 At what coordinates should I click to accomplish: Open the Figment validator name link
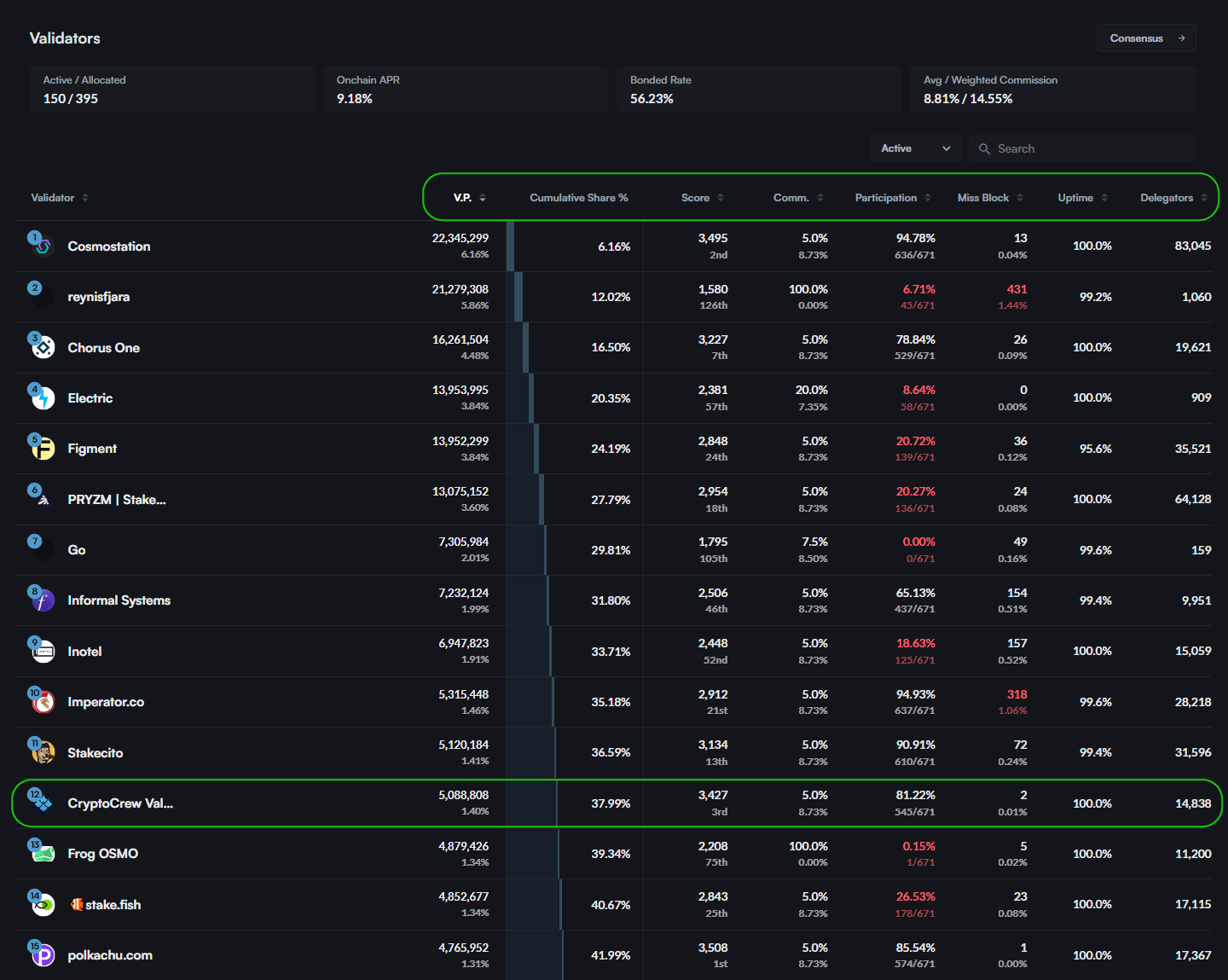(x=92, y=449)
